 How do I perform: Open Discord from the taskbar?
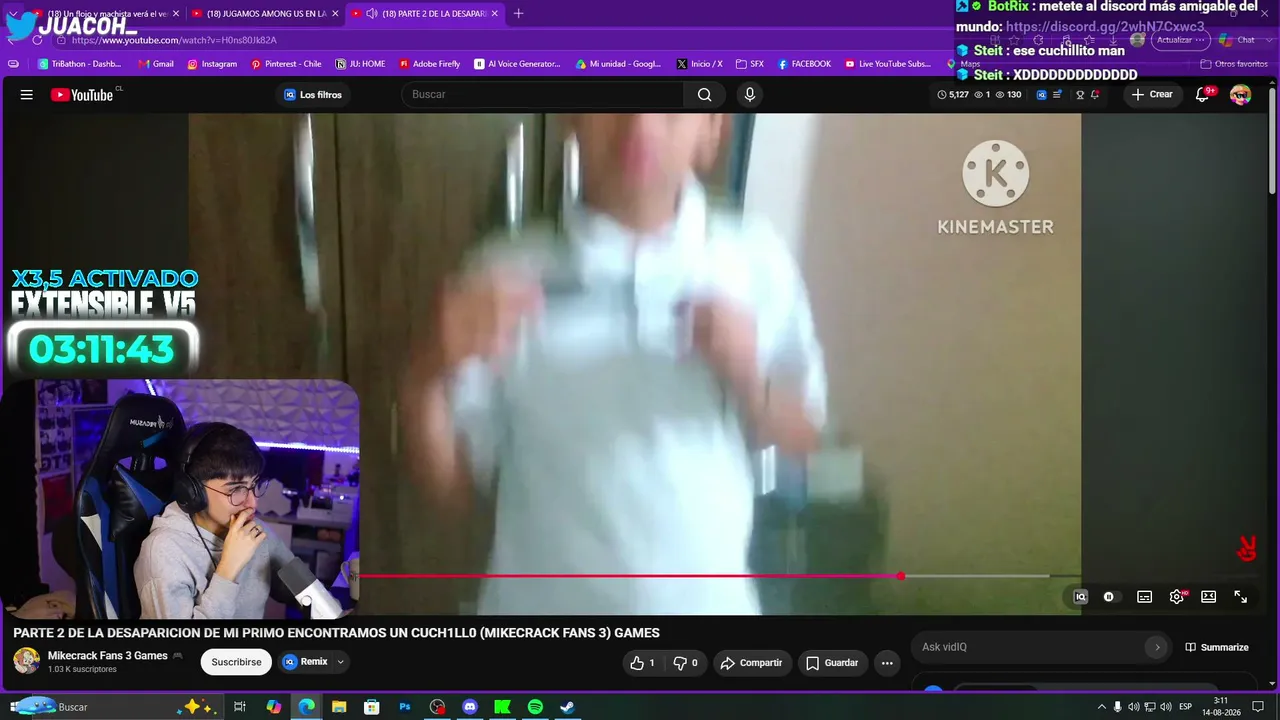470,707
